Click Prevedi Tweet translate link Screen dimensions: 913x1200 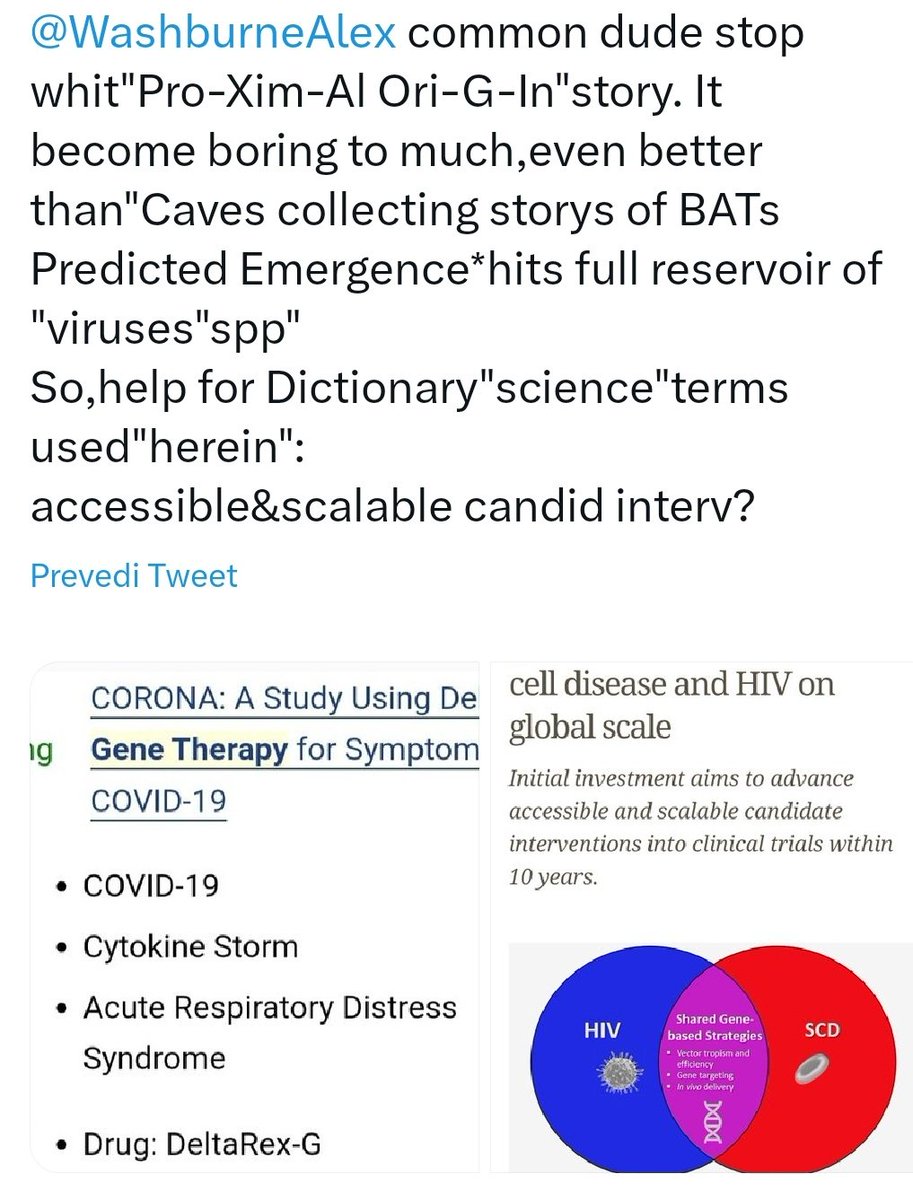tap(134, 575)
